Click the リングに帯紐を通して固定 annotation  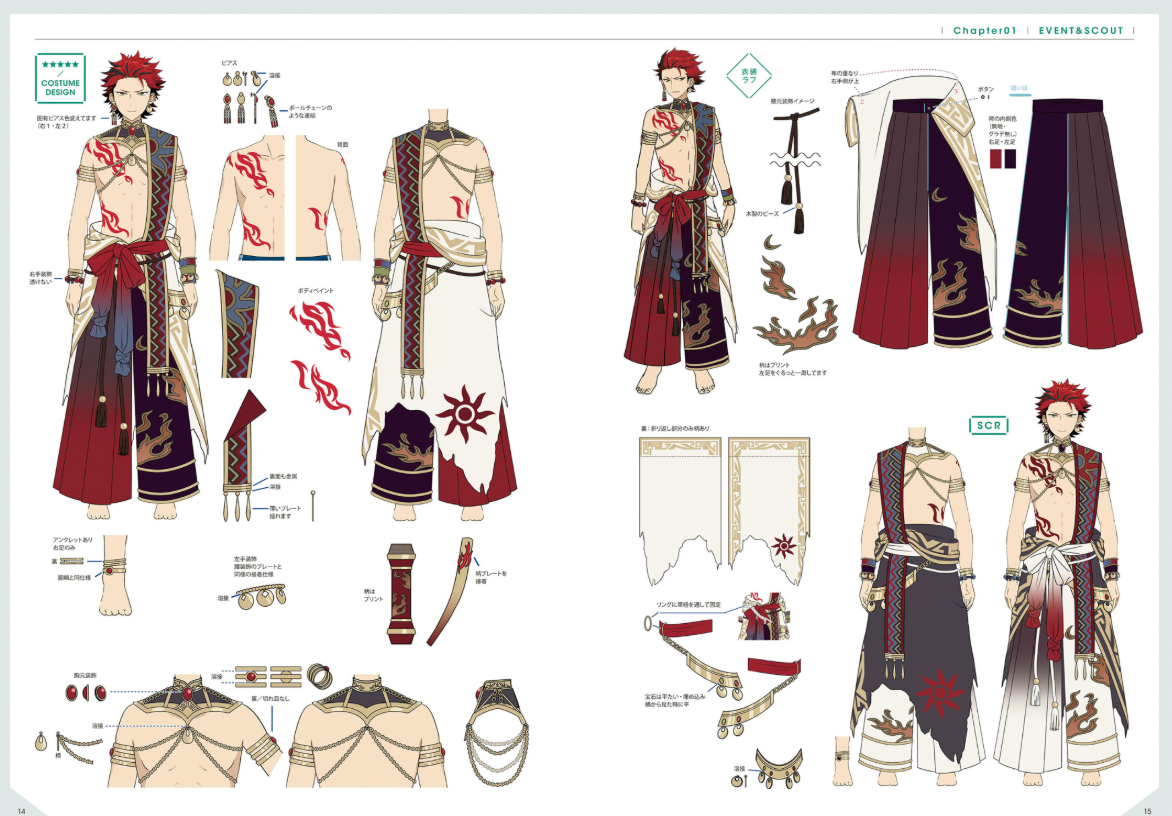click(x=688, y=604)
